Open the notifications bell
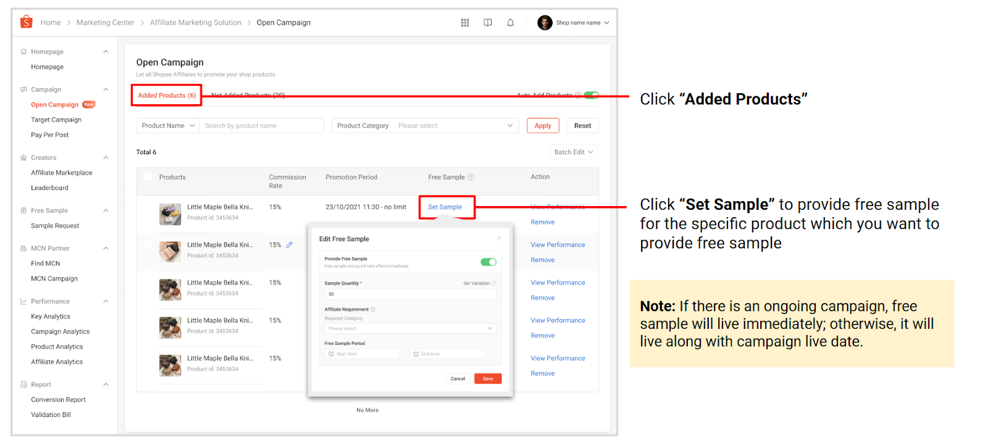Image resolution: width=988 pixels, height=443 pixels. click(x=510, y=23)
